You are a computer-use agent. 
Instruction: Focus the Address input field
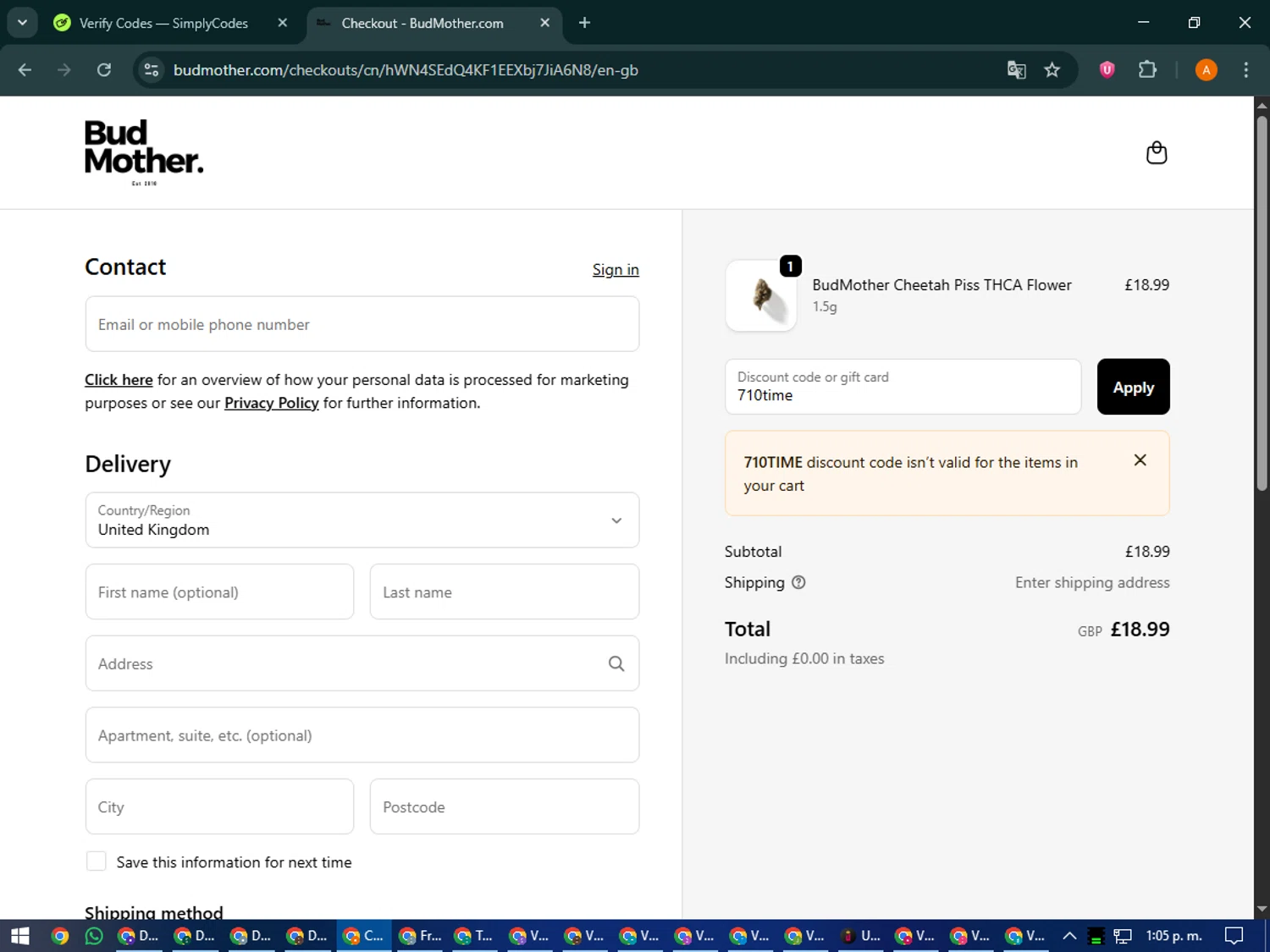(x=362, y=663)
